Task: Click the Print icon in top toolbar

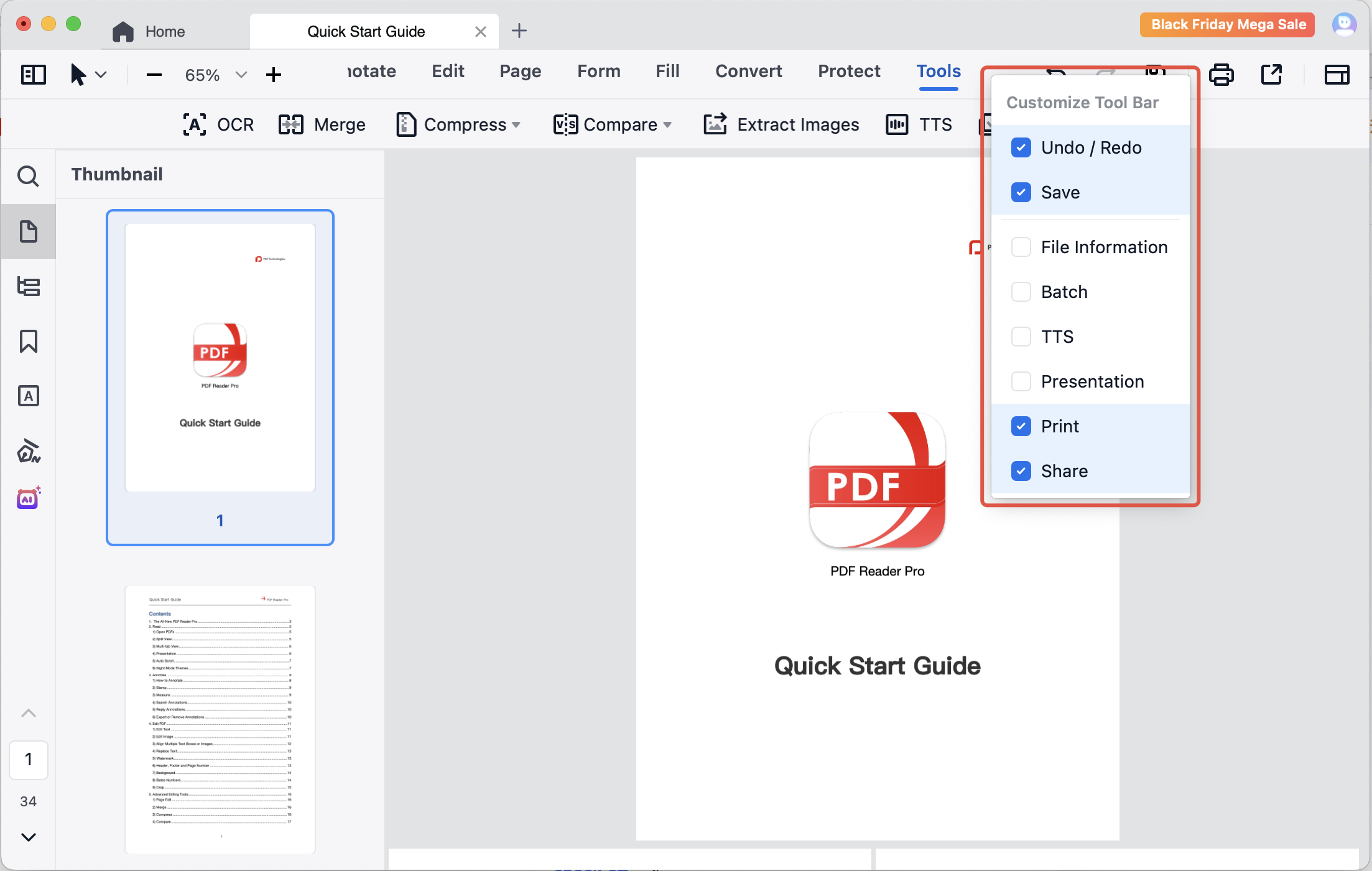Action: click(1221, 75)
